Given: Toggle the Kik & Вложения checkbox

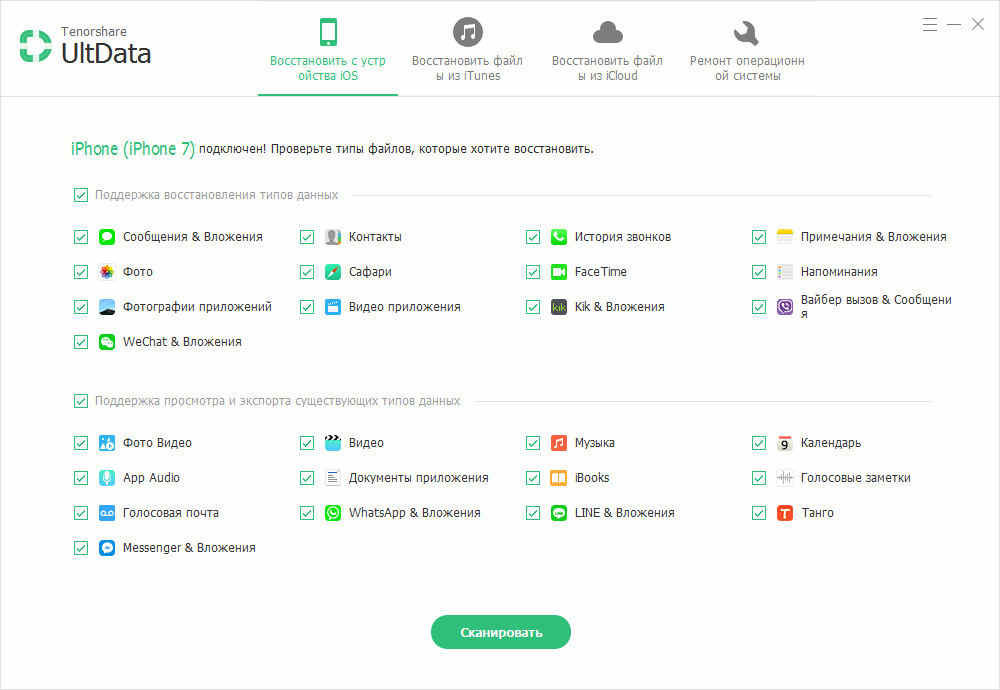Looking at the screenshot, I should click(x=533, y=307).
